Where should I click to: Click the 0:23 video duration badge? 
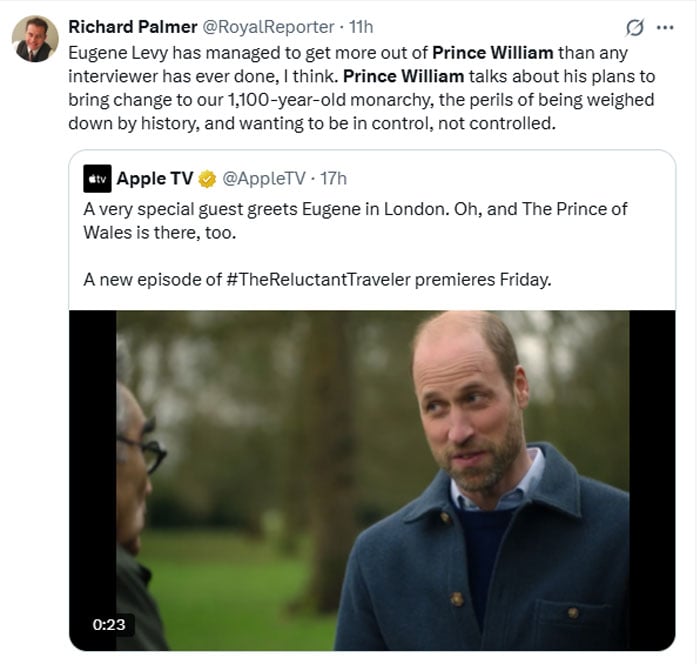pyautogui.click(x=108, y=624)
